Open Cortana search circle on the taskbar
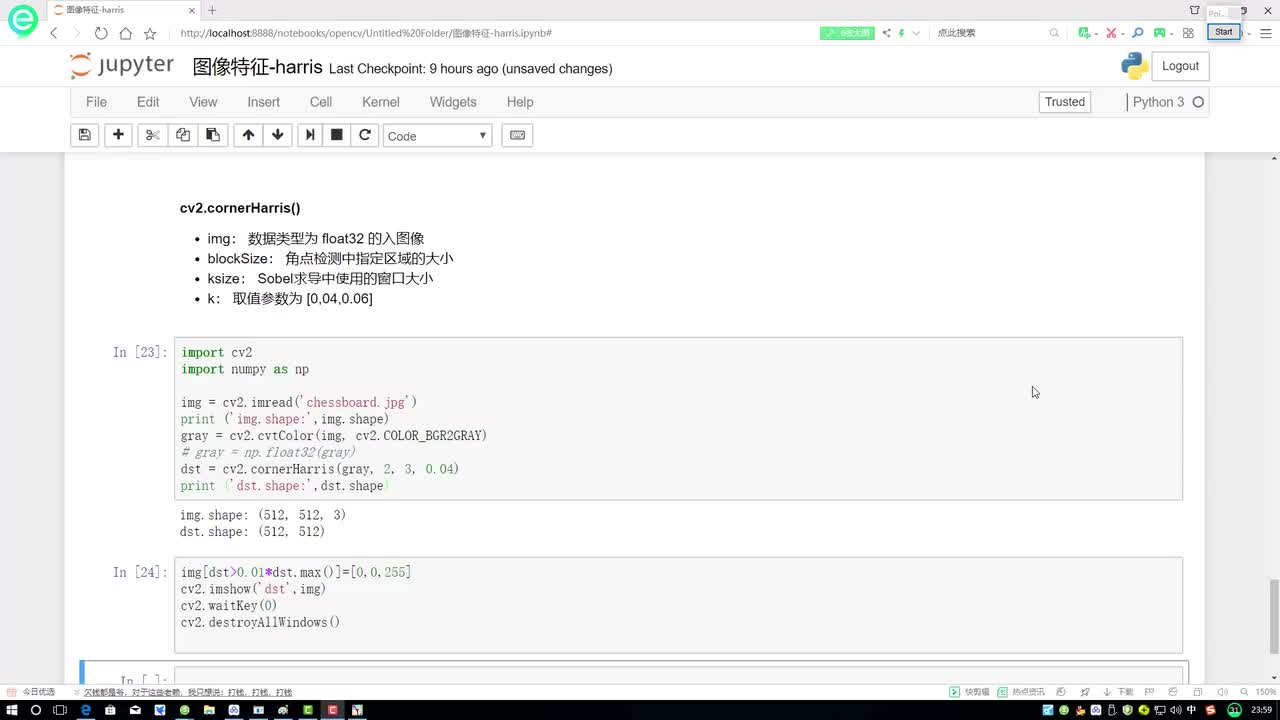 [x=36, y=710]
